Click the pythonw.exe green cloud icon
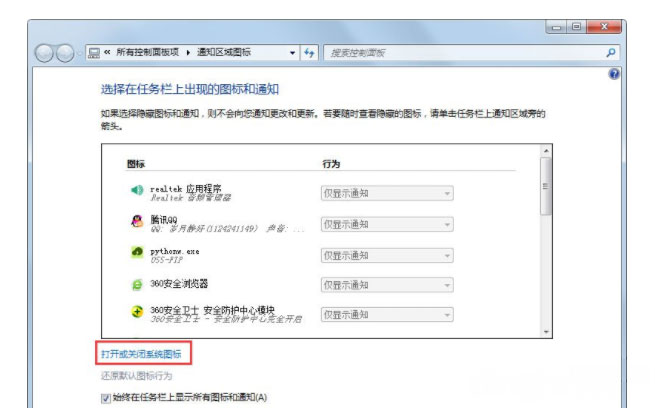This screenshot has height=408, width=655. tap(137, 252)
